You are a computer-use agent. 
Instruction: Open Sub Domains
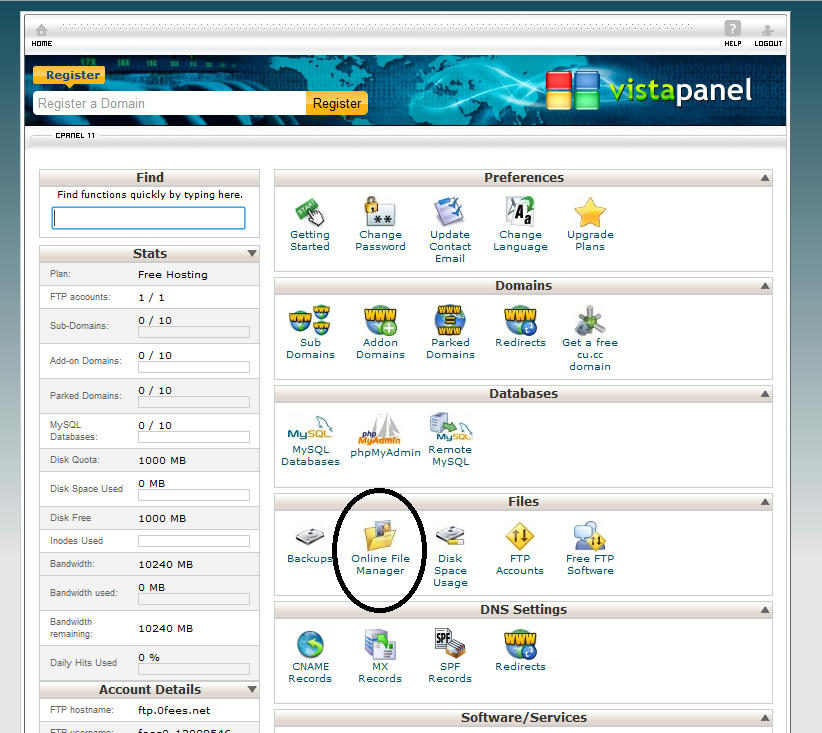point(310,332)
